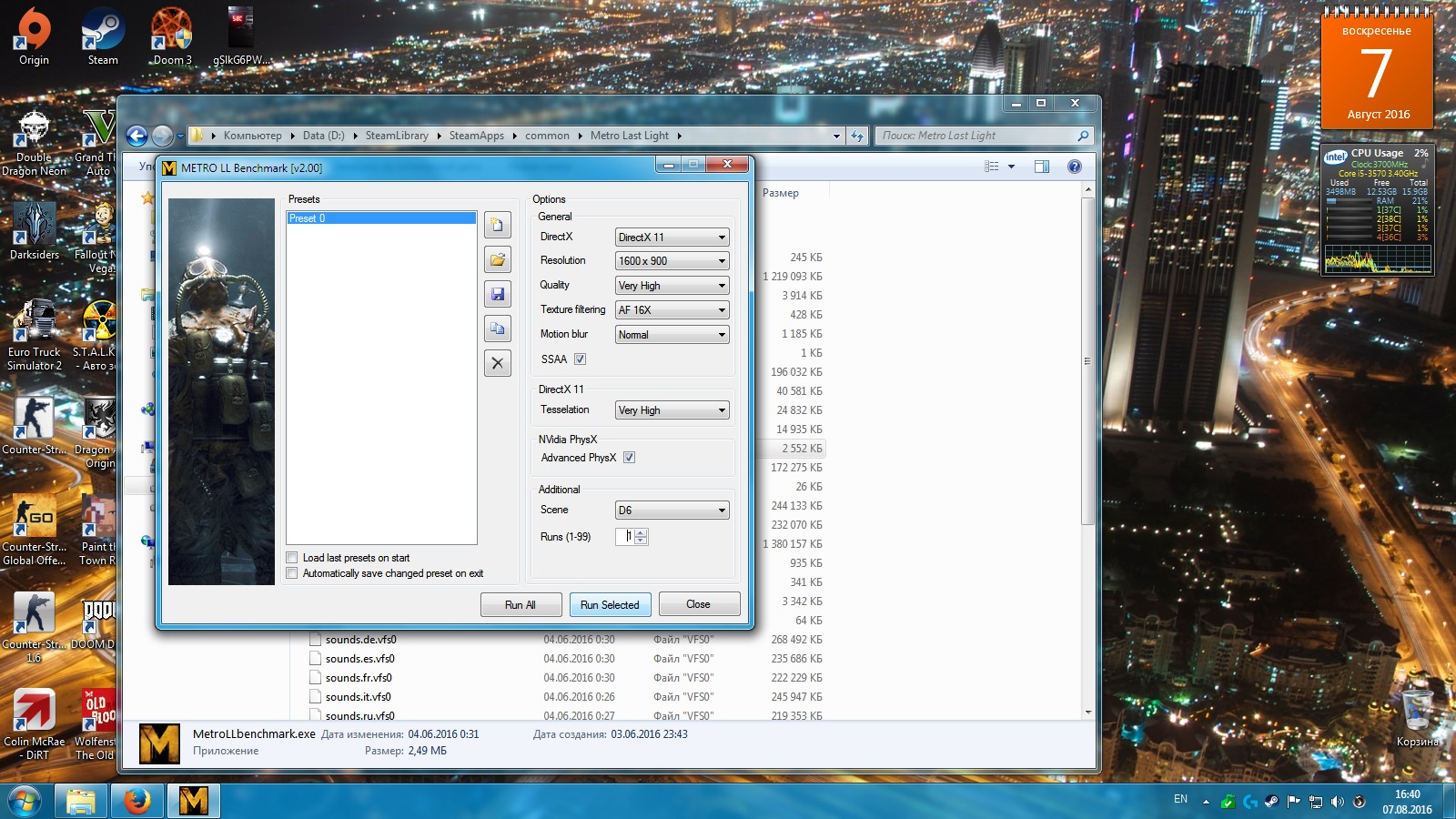This screenshot has width=1456, height=819.
Task: Open a preset file via folder icon
Action: (498, 259)
